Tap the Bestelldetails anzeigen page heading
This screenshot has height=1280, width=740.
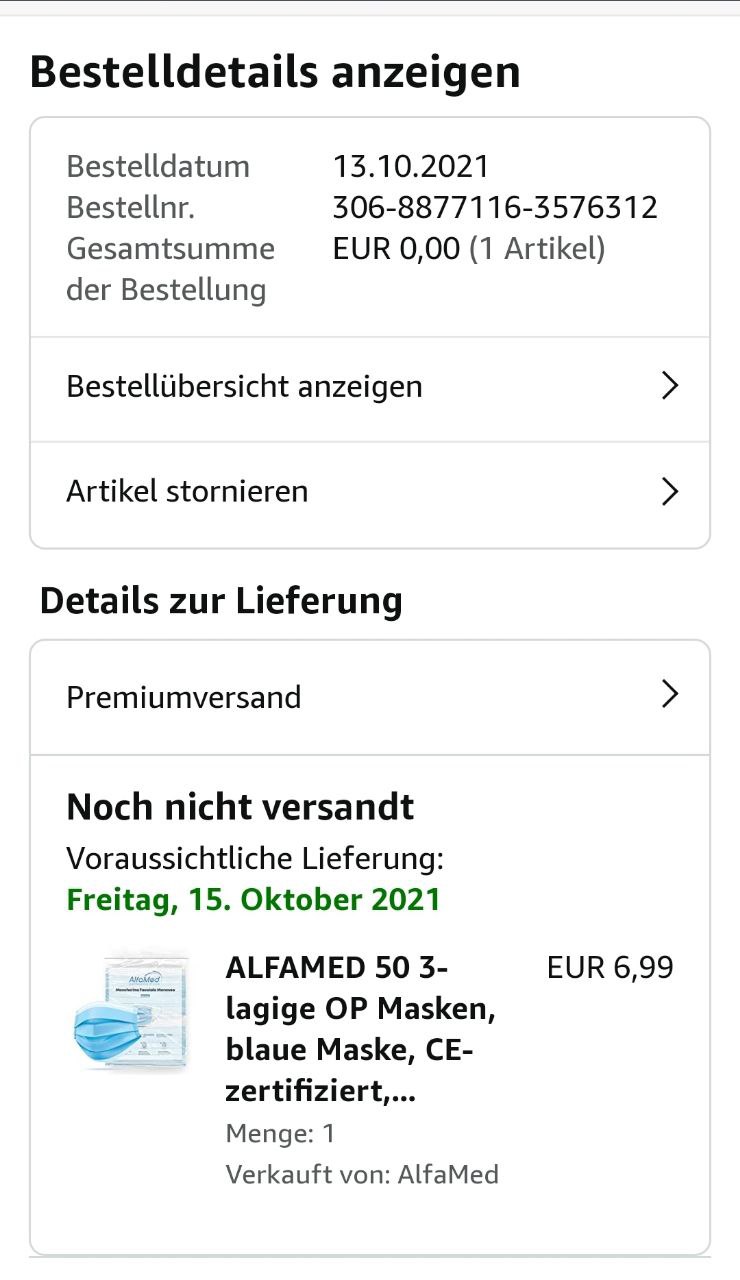275,73
